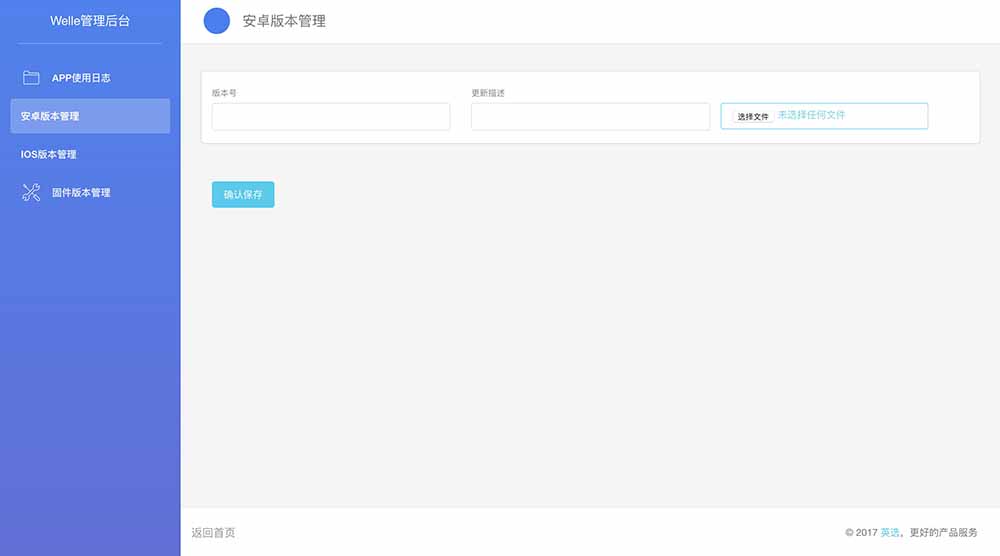
Task: Click the Welle管理后台 sidebar title
Action: [x=90, y=21]
